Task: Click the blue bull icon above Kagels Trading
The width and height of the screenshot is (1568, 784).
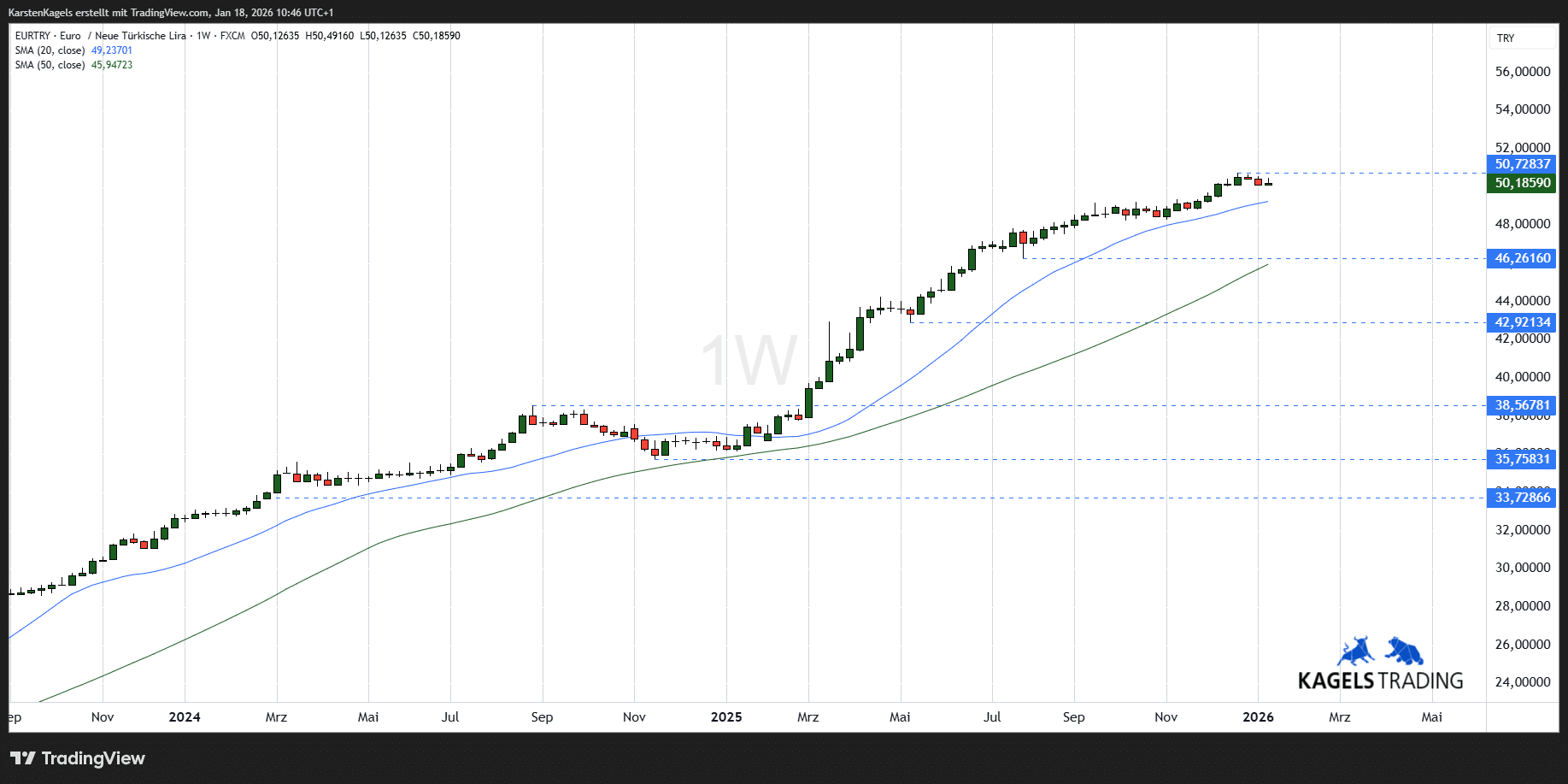Action: [x=1355, y=651]
